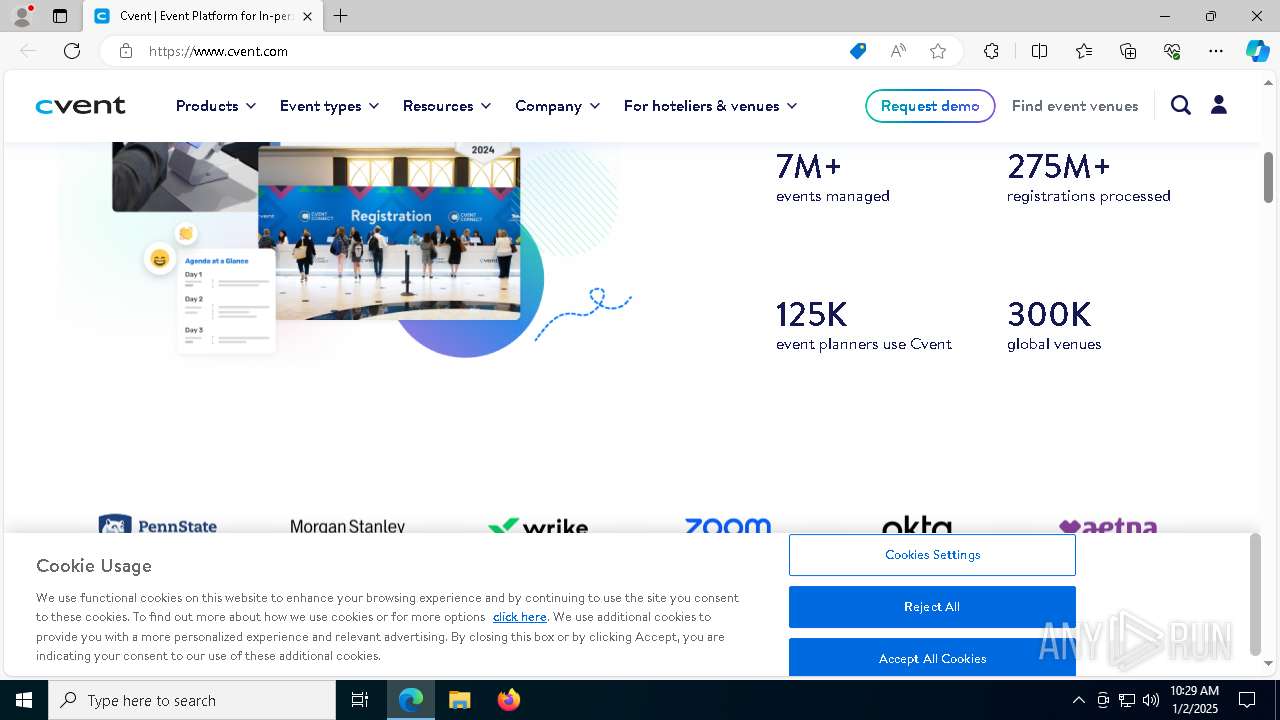The width and height of the screenshot is (1280, 720).
Task: Open Favorites list icon
Action: (x=1084, y=51)
